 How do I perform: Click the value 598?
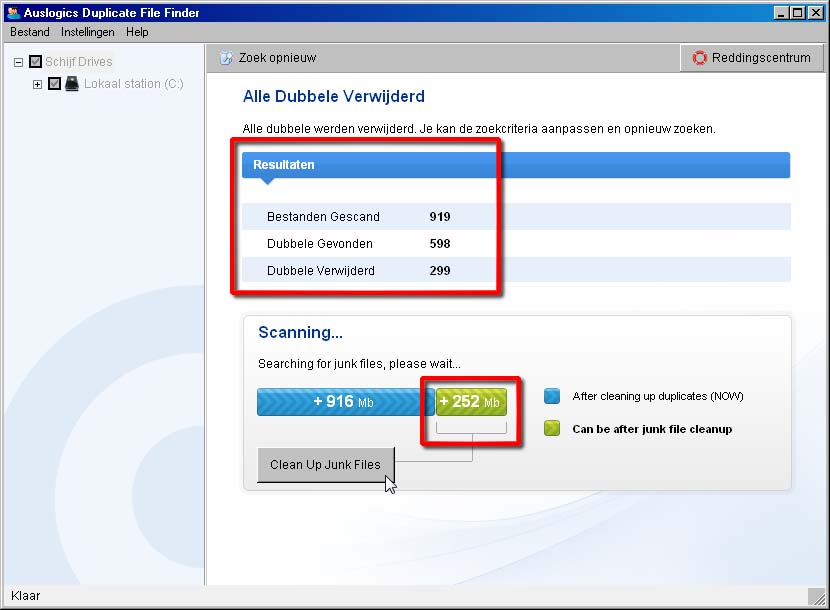(x=440, y=244)
